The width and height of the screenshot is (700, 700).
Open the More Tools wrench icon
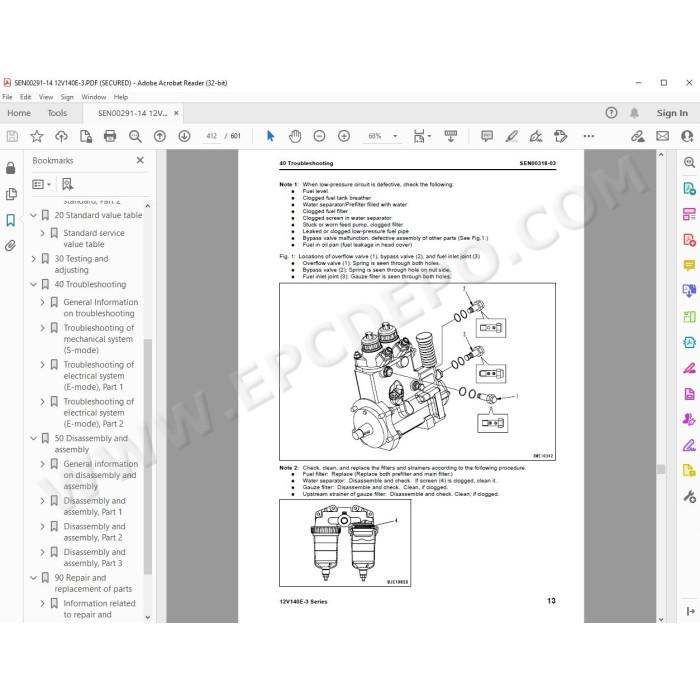689,496
